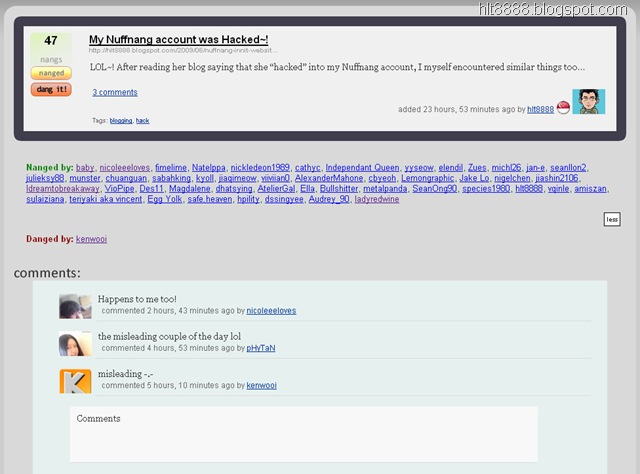Image resolution: width=640 pixels, height=474 pixels.
Task: Open pHyTaN commenter name link
Action: (x=261, y=348)
